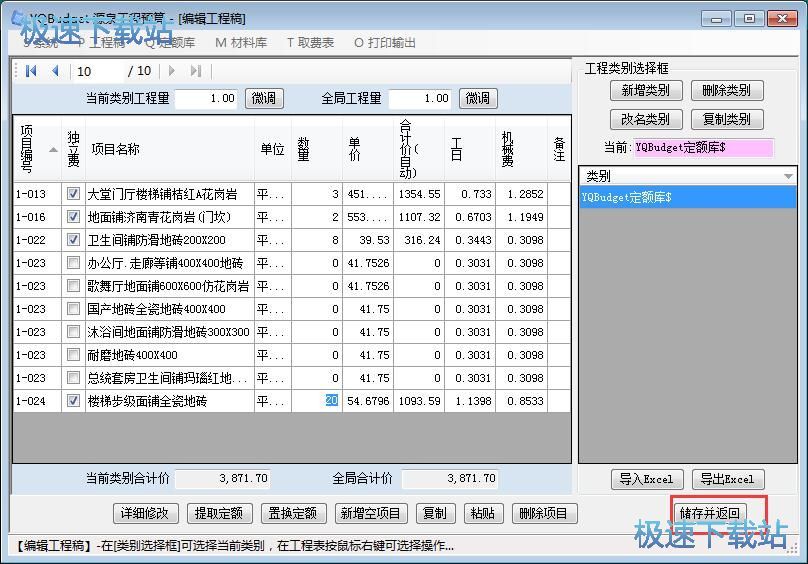Click 改名类别 button
The image size is (808, 564).
click(x=646, y=120)
